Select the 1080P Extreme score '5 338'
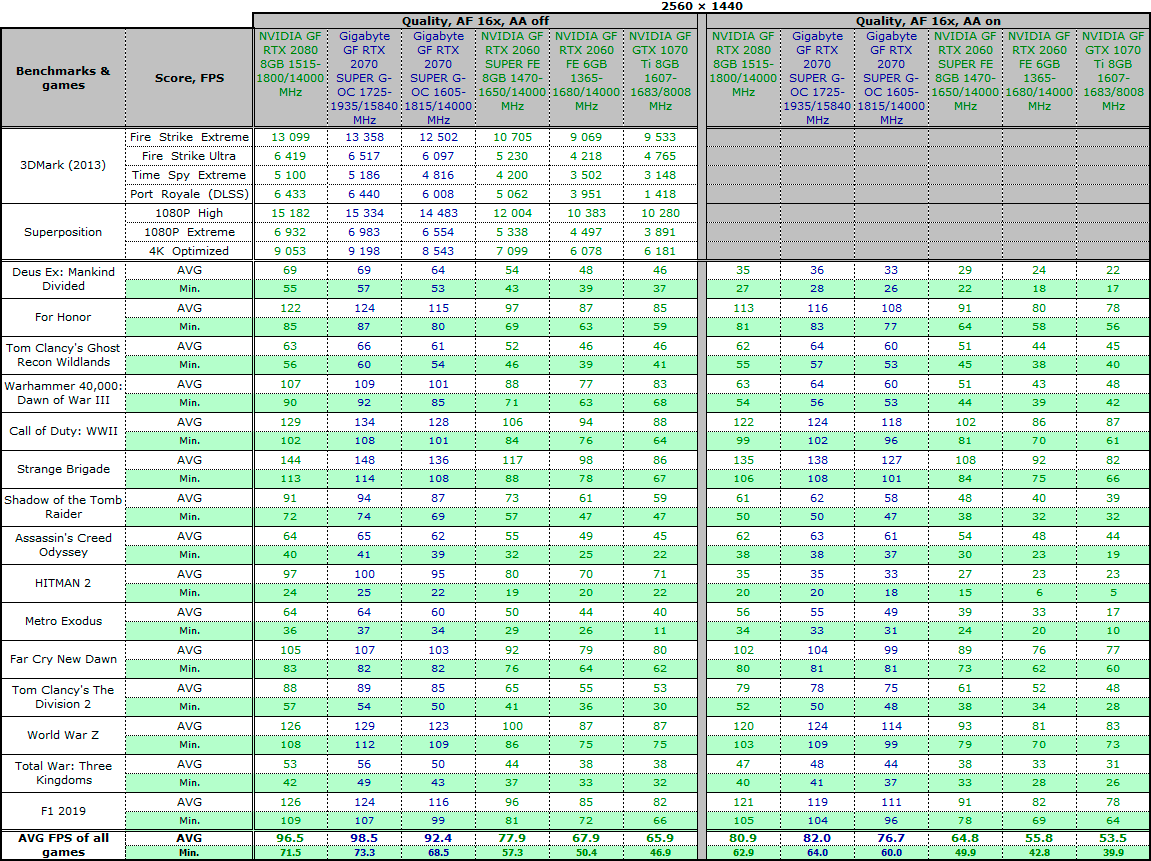Image resolution: width=1151 pixels, height=861 pixels. (x=512, y=232)
